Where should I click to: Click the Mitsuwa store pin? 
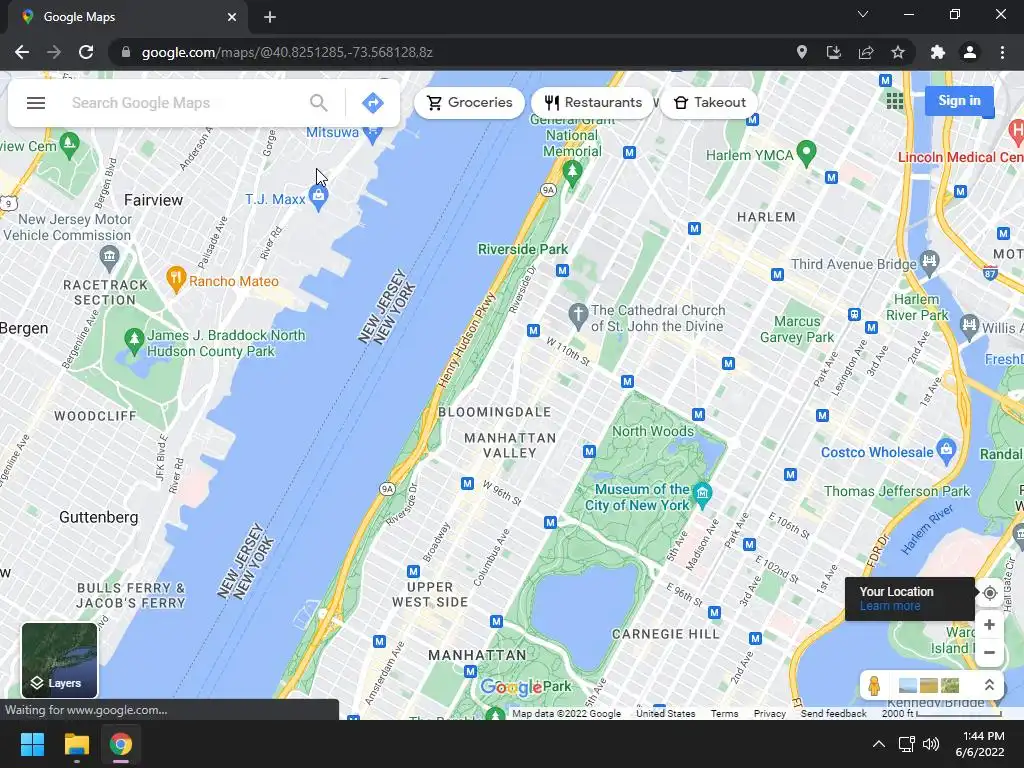click(372, 133)
